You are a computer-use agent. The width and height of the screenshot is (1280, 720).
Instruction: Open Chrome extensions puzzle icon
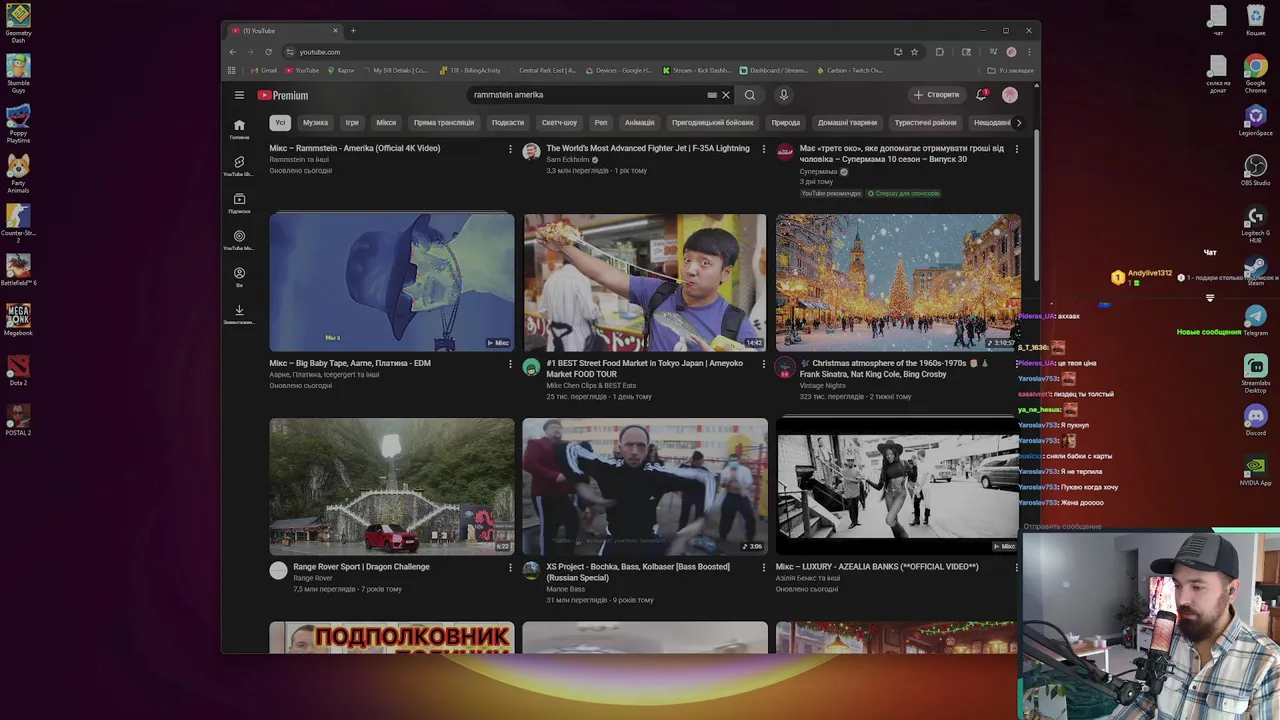[939, 52]
